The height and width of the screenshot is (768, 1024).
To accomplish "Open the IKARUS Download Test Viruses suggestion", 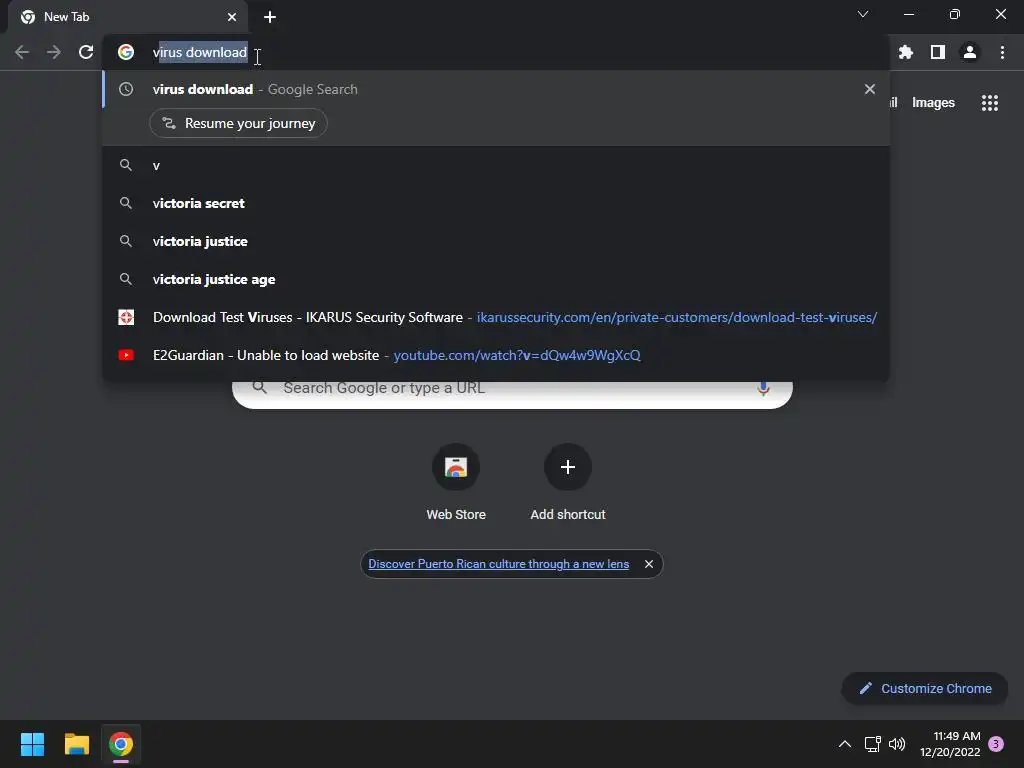I will (496, 317).
